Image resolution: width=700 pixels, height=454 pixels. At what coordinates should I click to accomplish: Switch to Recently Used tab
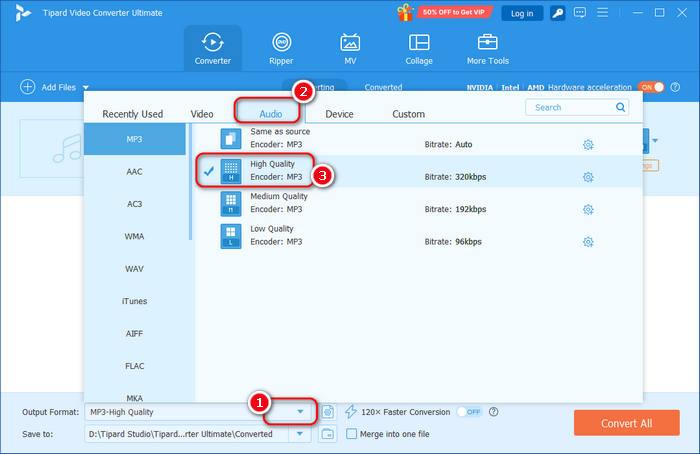point(133,114)
